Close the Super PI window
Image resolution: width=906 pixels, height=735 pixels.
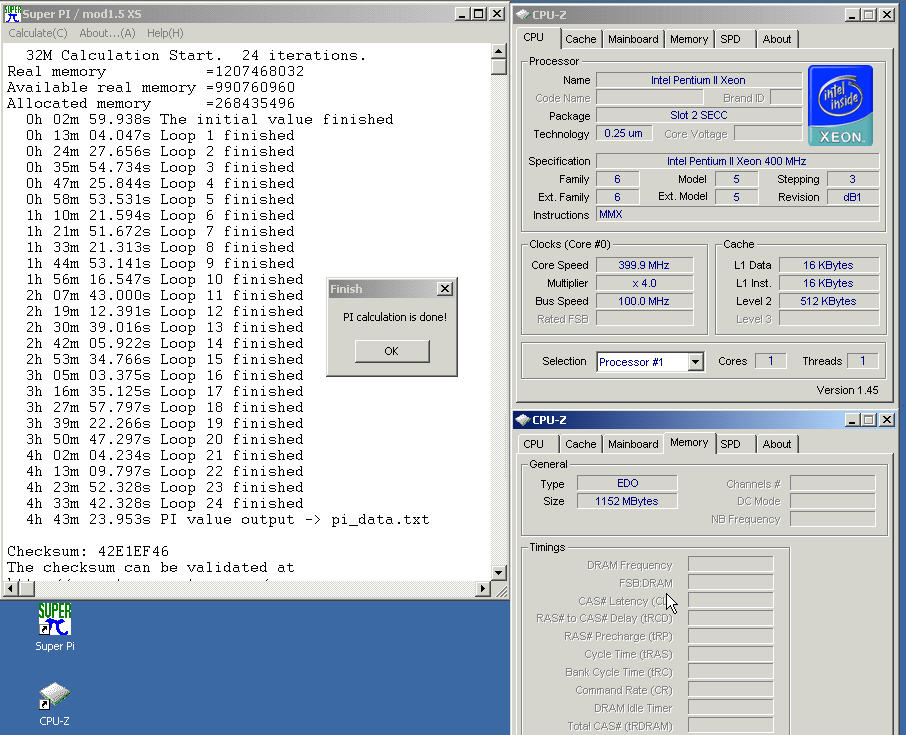click(497, 14)
